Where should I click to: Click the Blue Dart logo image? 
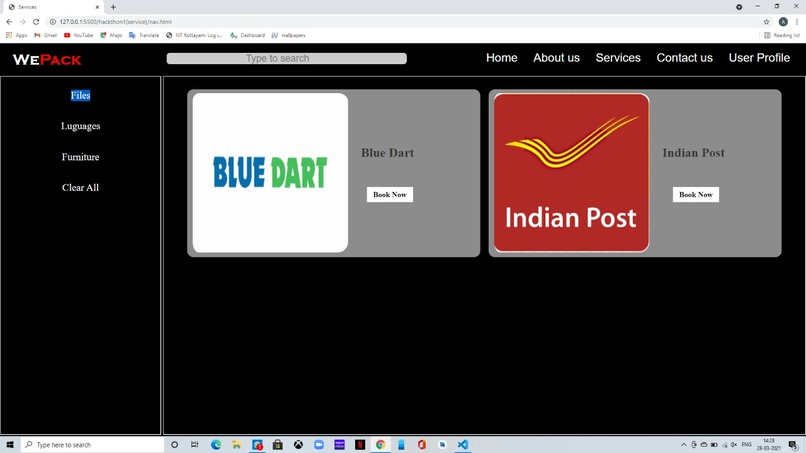[x=270, y=173]
